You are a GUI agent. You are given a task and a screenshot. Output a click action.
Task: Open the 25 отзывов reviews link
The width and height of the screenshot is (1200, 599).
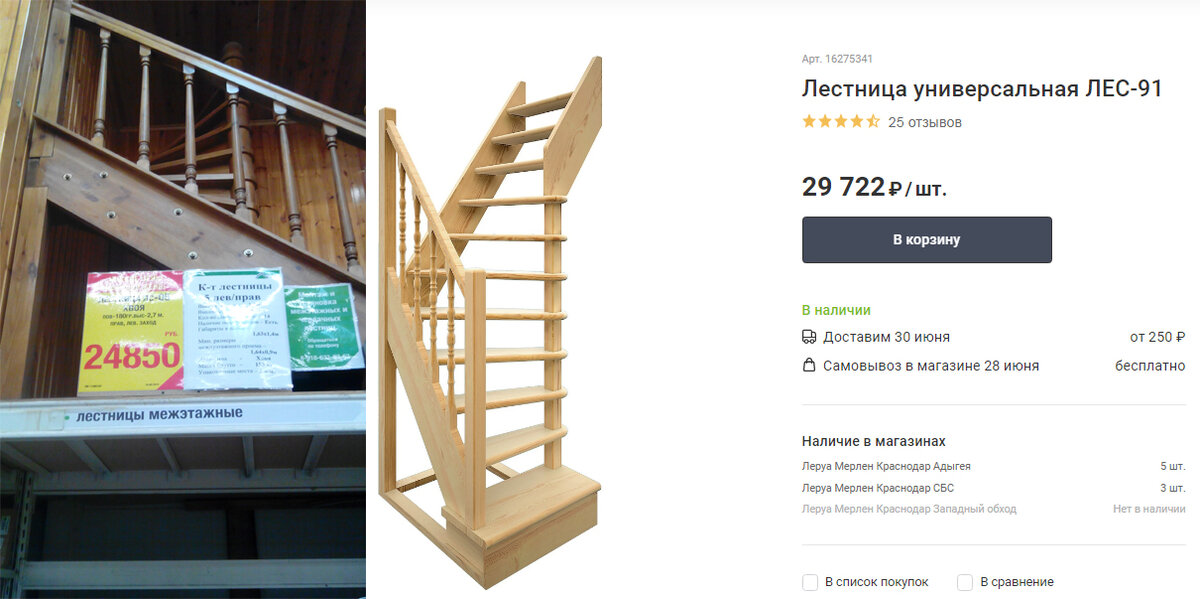pos(925,122)
